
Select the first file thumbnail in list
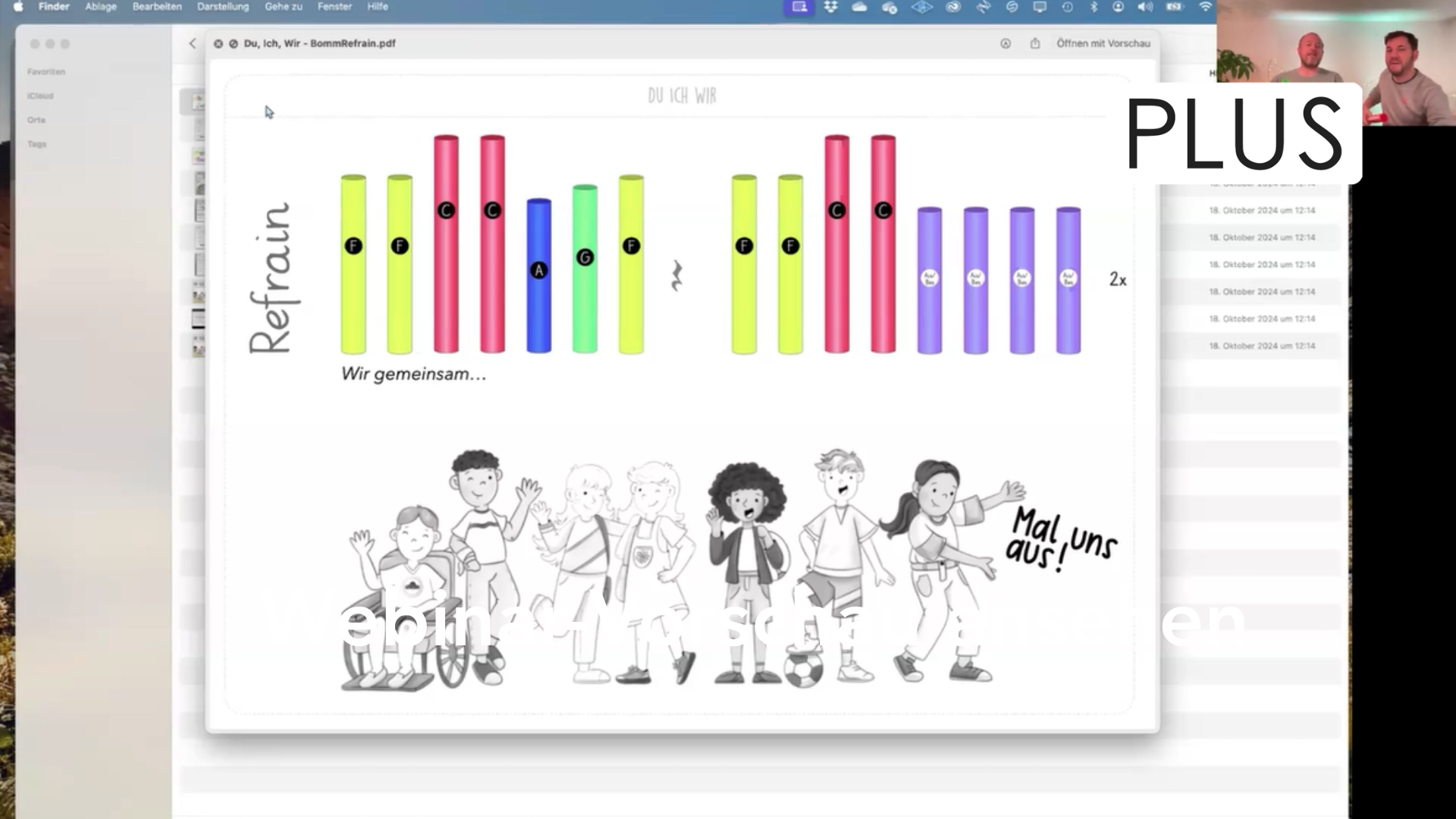199,102
